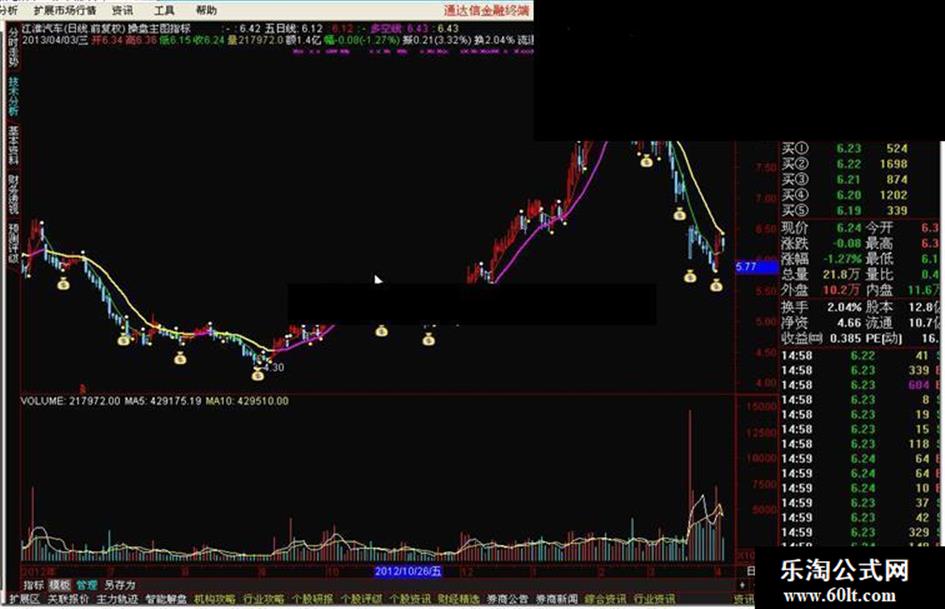Image resolution: width=945 pixels, height=609 pixels.
Task: Open the 券商新闻 bottom tab
Action: (x=556, y=599)
